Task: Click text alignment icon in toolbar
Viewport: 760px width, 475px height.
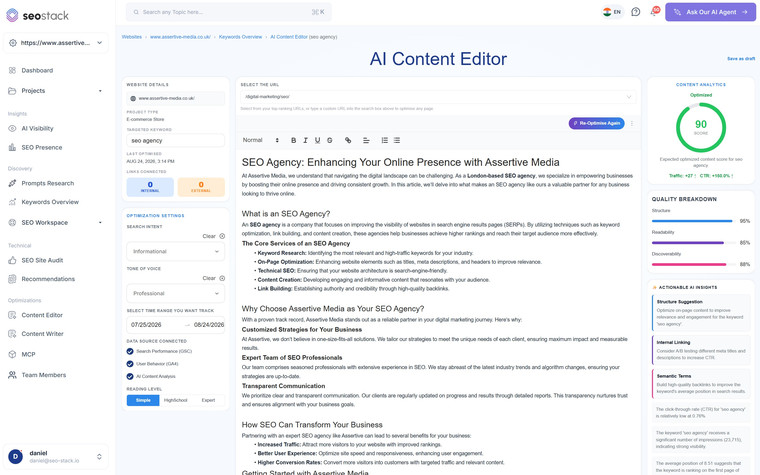Action: pyautogui.click(x=366, y=140)
